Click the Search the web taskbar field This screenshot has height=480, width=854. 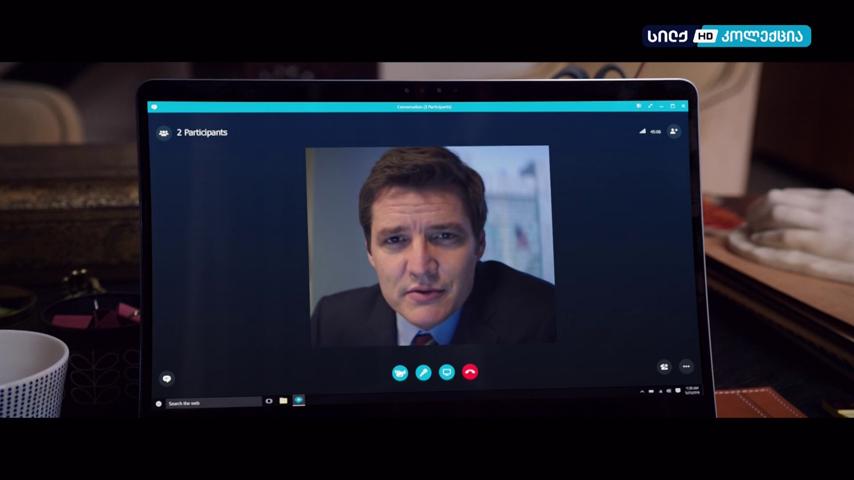pyautogui.click(x=213, y=403)
